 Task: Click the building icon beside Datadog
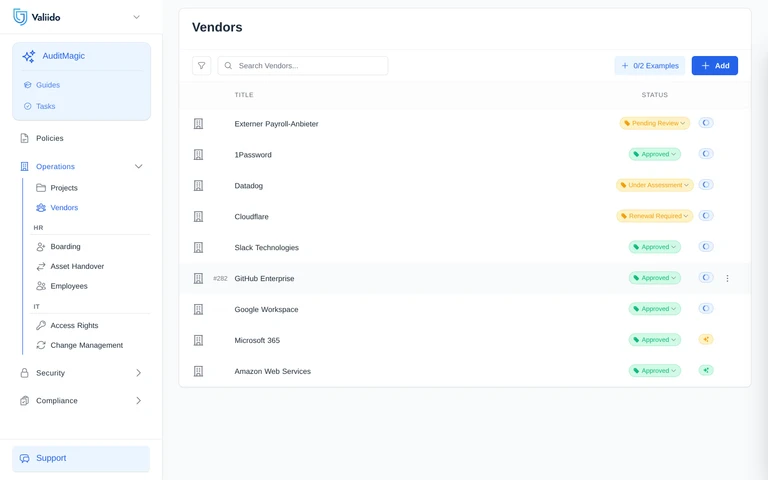(198, 186)
